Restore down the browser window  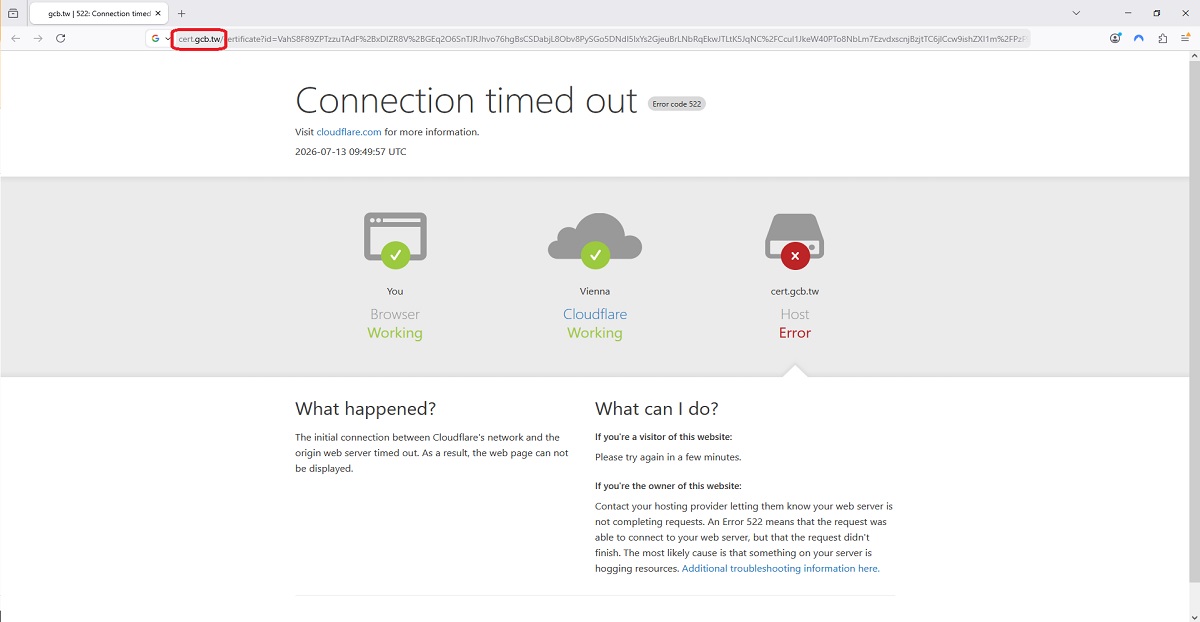point(1157,13)
